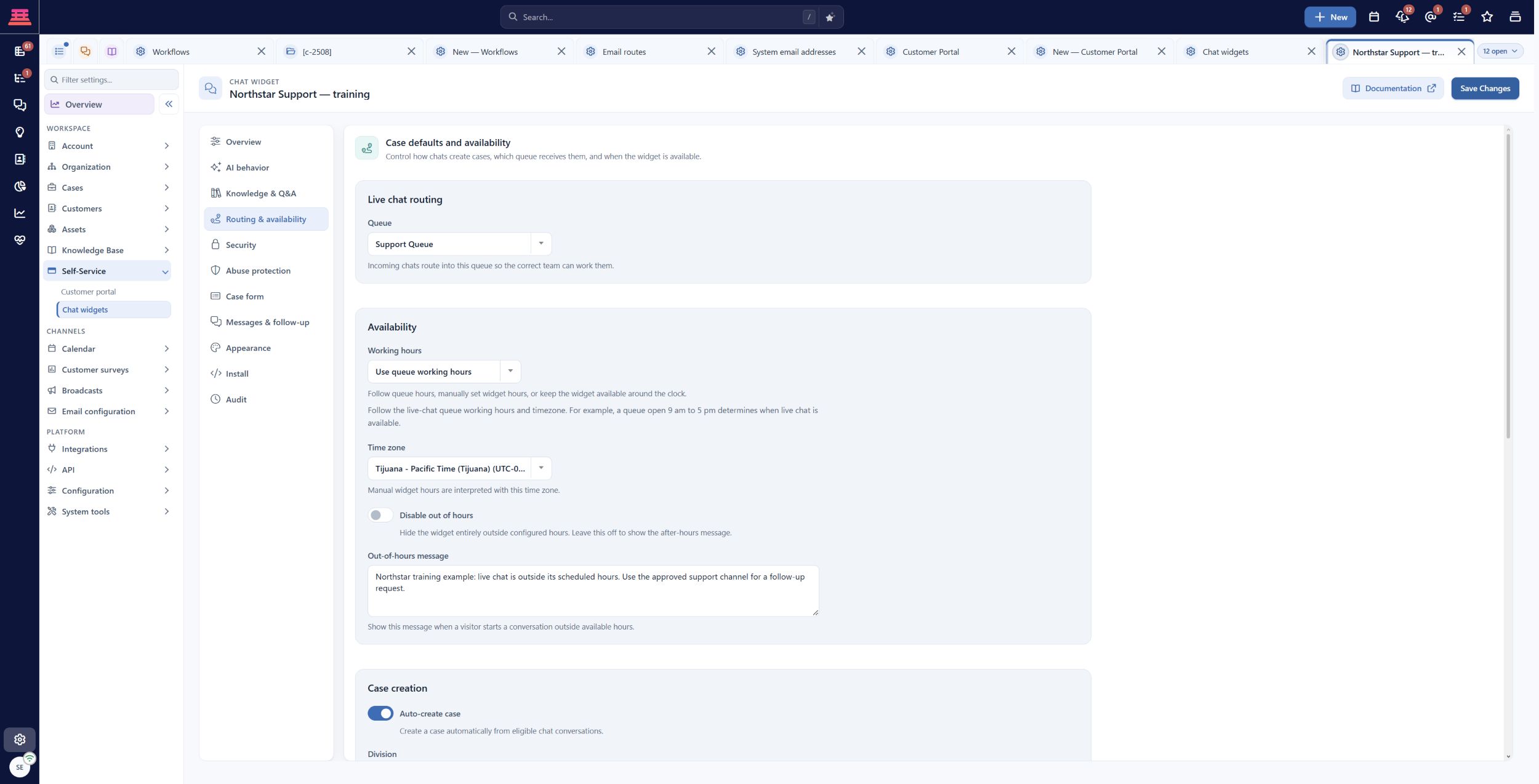Viewport: 1539px width, 784px height.
Task: Click the search bar's pinned star icon
Action: pos(829,17)
